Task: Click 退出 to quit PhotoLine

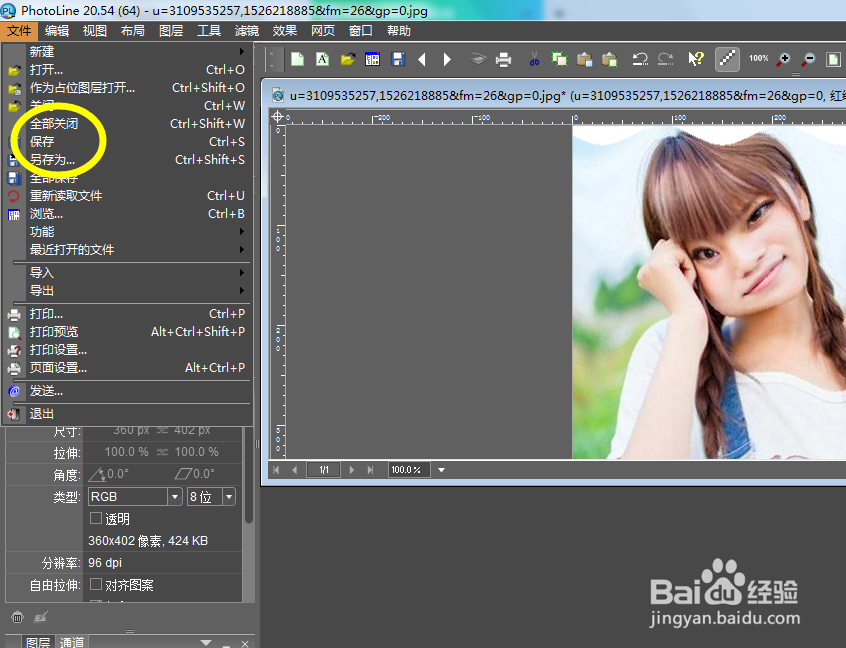Action: pyautogui.click(x=129, y=414)
